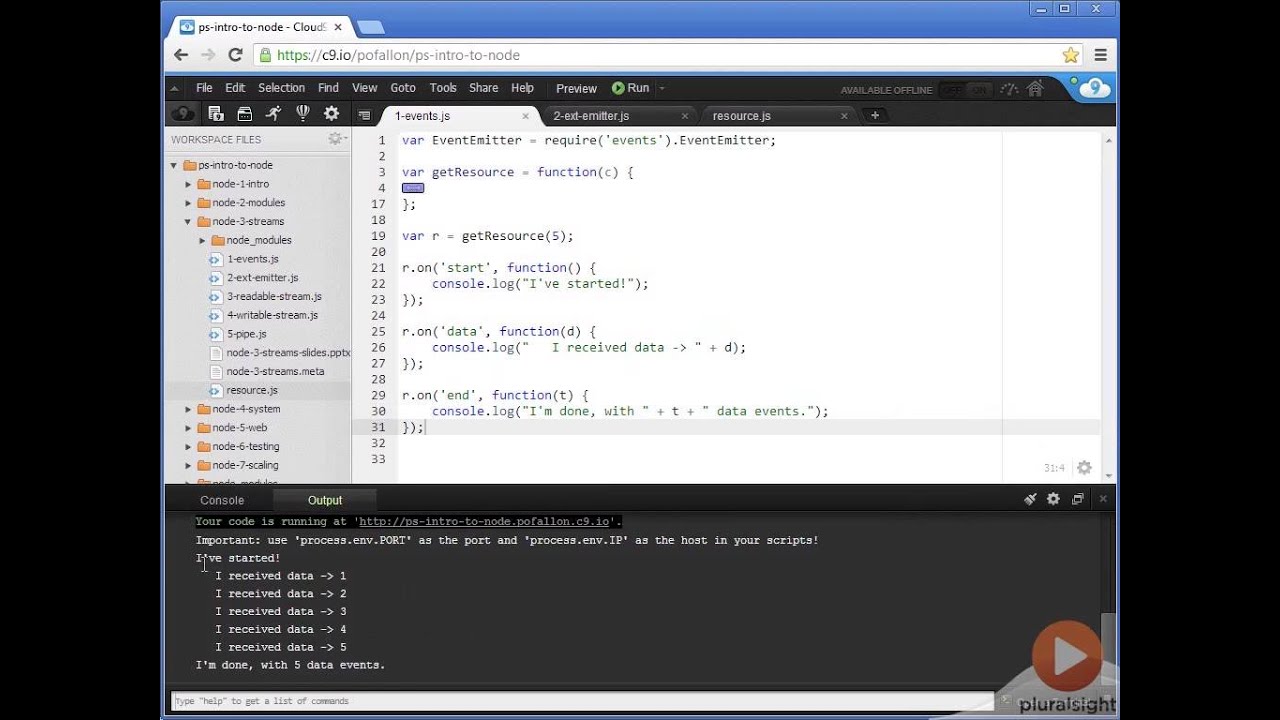Expand the node-2-modules folder
This screenshot has width=1280, height=720.
[188, 203]
